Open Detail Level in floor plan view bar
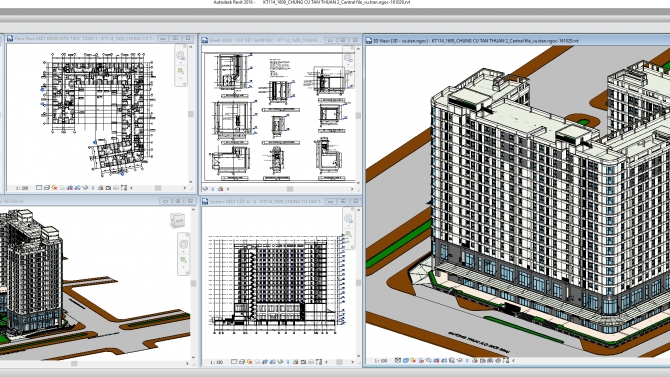This screenshot has height=377, width=670. (x=39, y=188)
